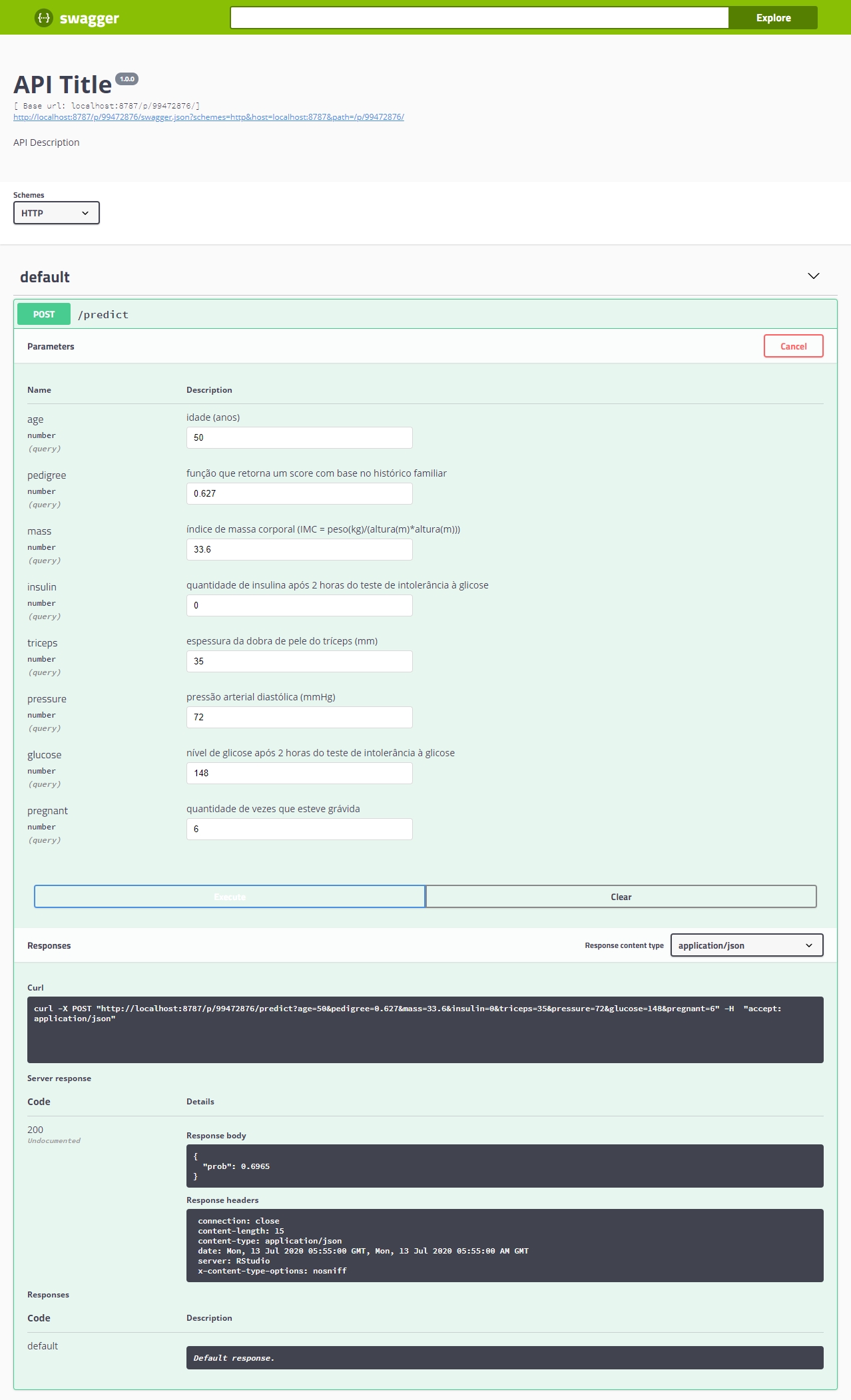The width and height of the screenshot is (851, 1400).
Task: Click the top URL input bar
Action: pyautogui.click(x=479, y=18)
